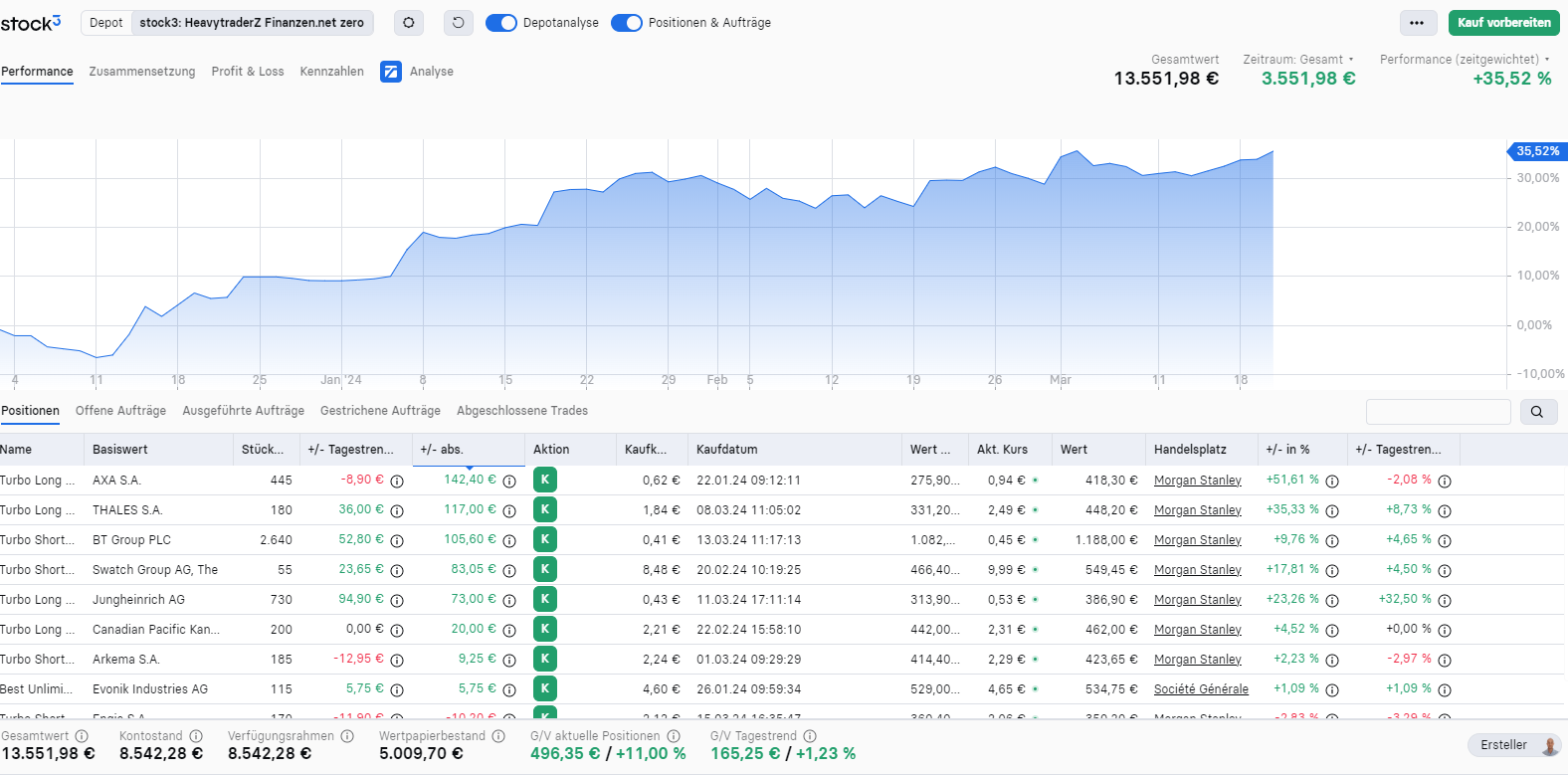Show info for Jungheinrich 73,00 € absolute gain
This screenshot has height=775, width=1568.
[x=509, y=600]
